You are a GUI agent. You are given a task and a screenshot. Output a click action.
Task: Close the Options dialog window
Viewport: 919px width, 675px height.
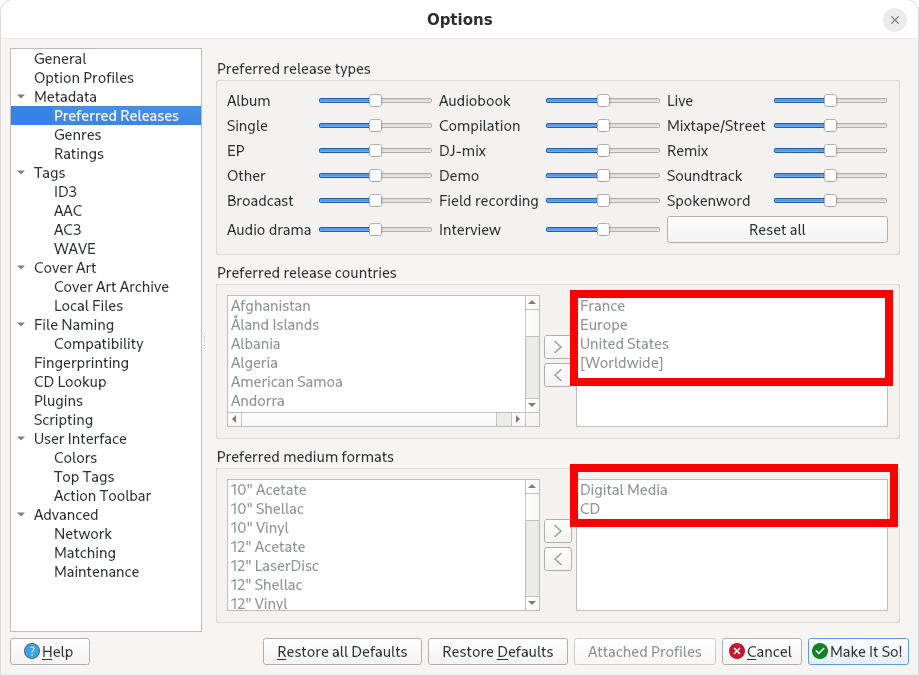pos(894,20)
